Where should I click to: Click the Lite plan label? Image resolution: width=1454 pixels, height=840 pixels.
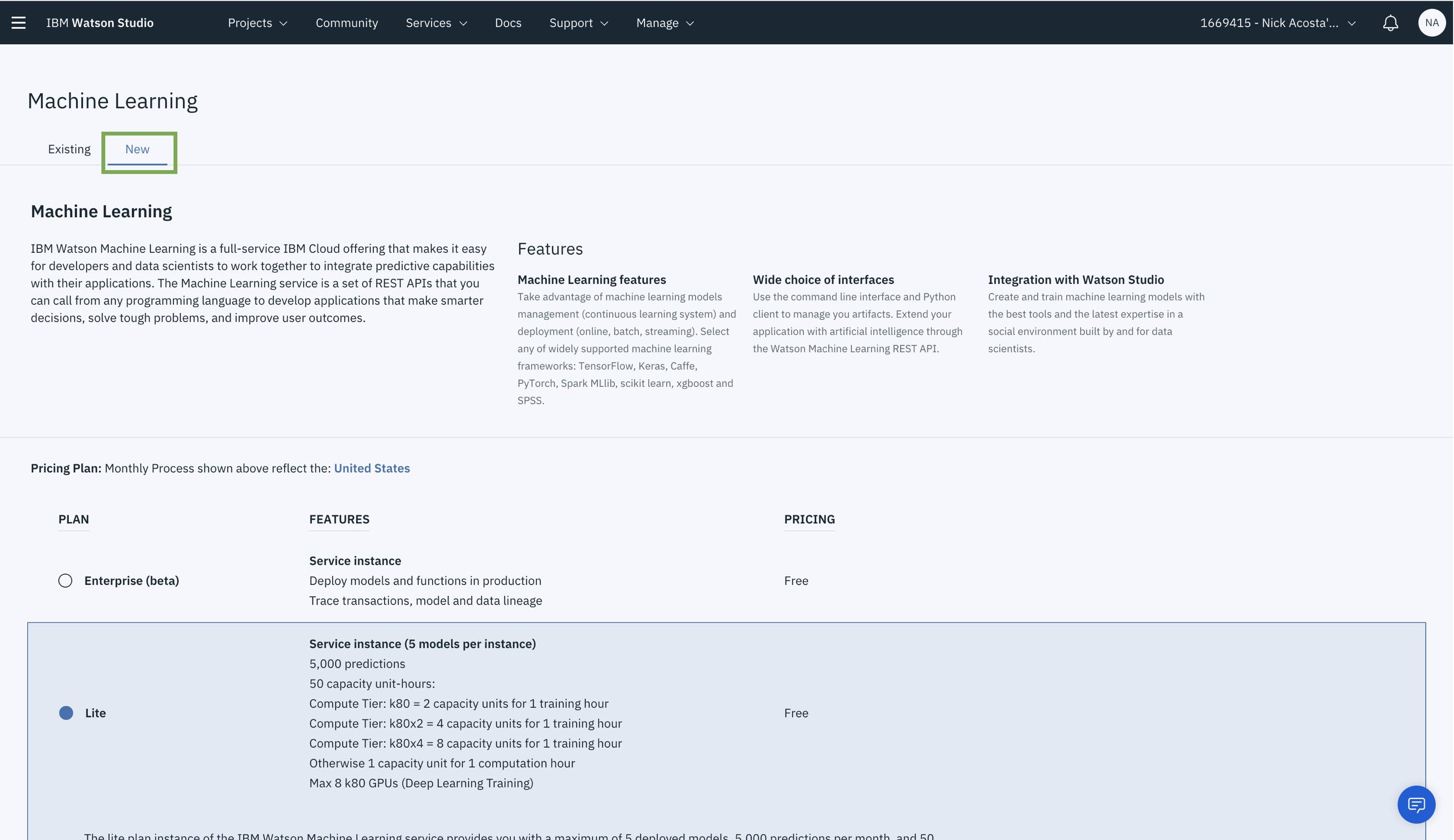95,713
